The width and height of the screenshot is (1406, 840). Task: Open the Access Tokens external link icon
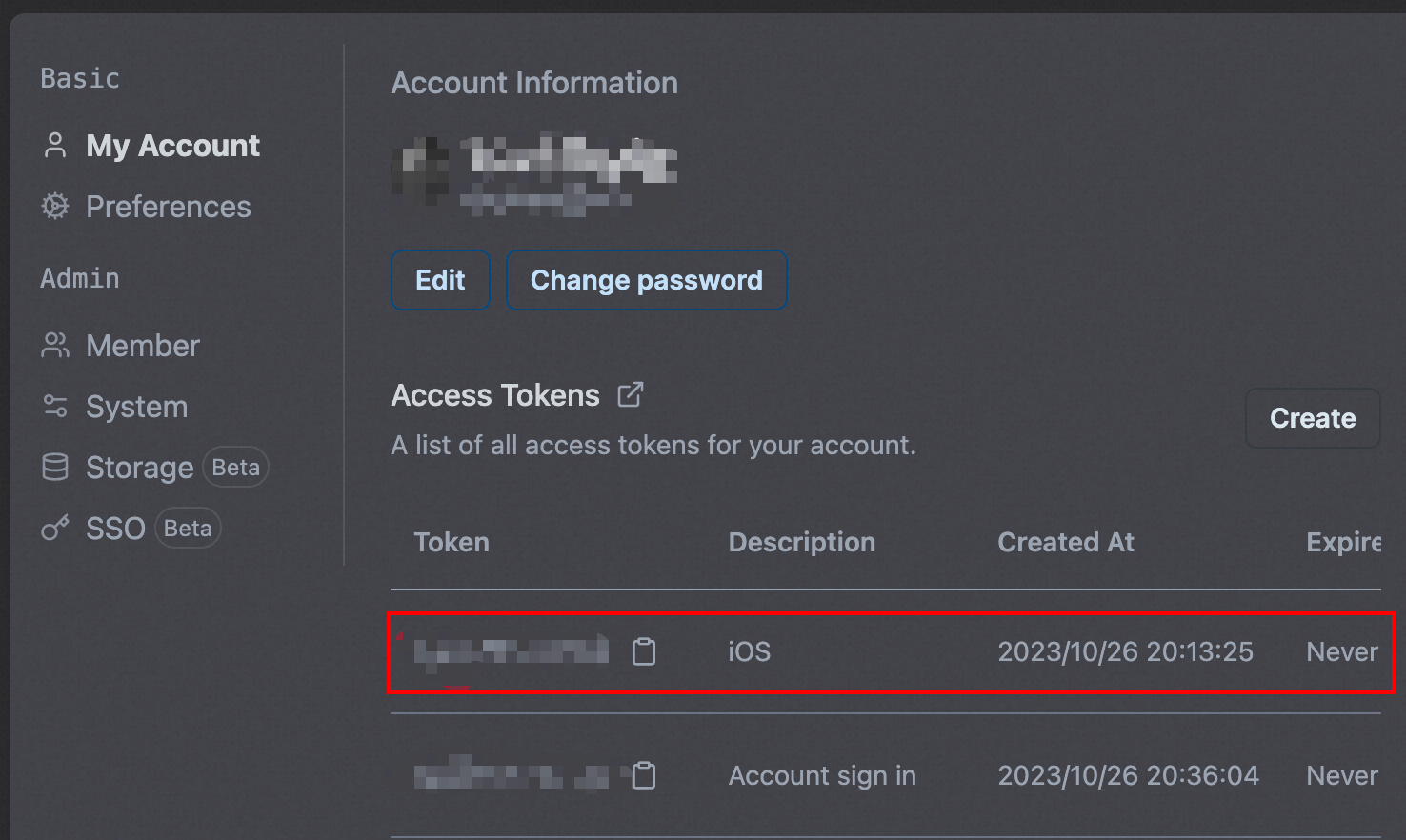click(x=631, y=394)
